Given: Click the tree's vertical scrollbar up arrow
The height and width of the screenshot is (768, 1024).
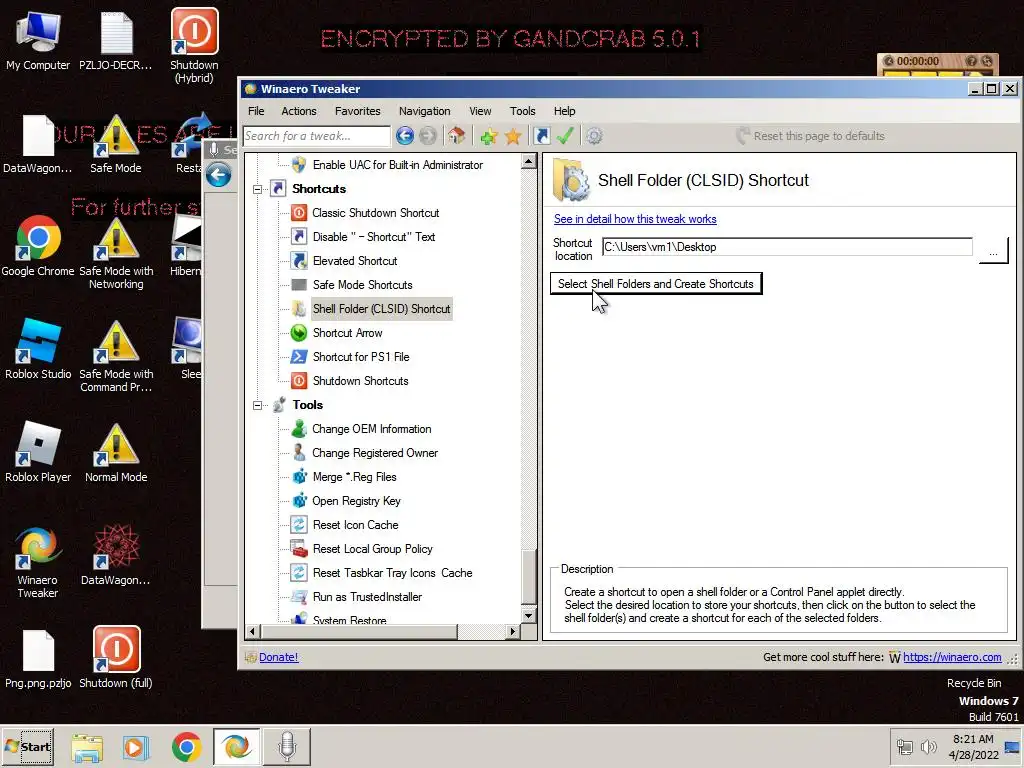Looking at the screenshot, I should coord(528,161).
